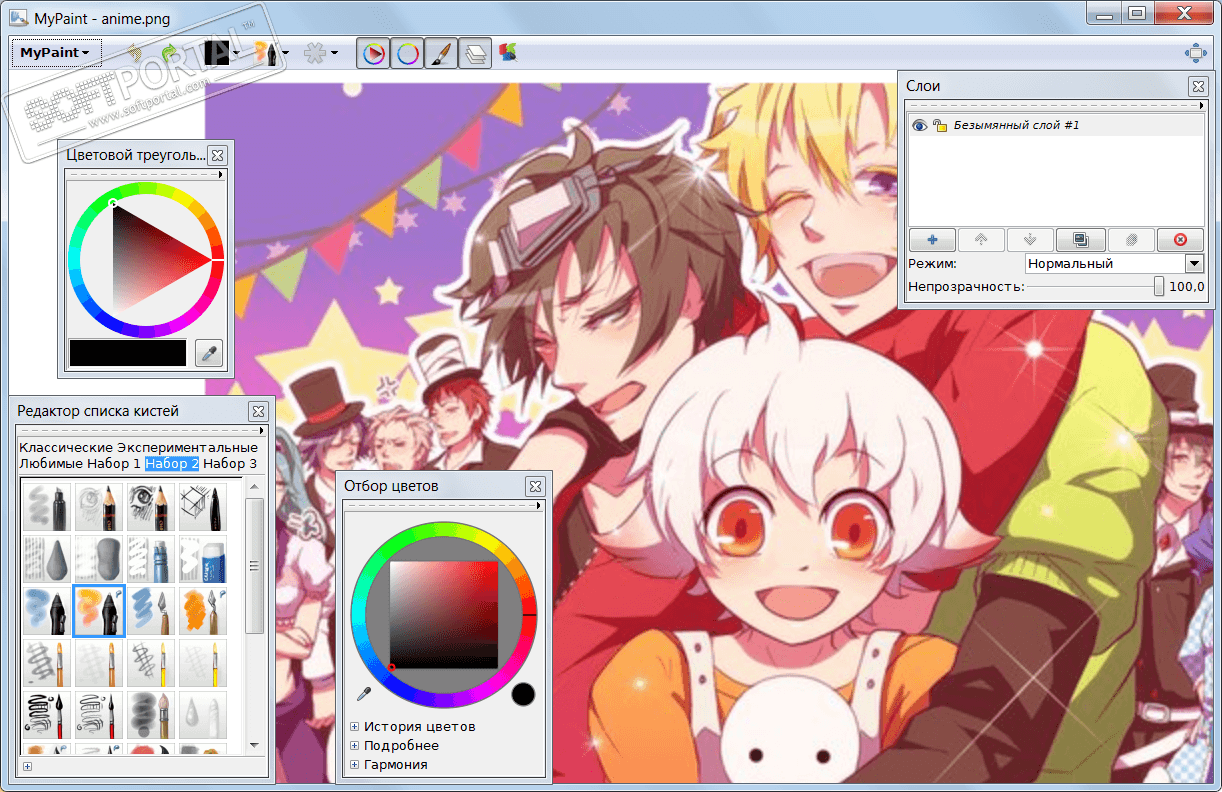Add a new layer with plus button
The height and width of the screenshot is (792, 1222).
pyautogui.click(x=932, y=240)
